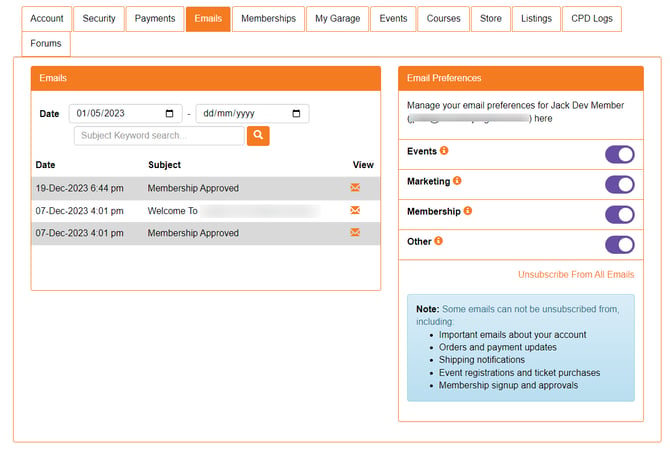Open the CPD Logs tab

click(x=592, y=19)
